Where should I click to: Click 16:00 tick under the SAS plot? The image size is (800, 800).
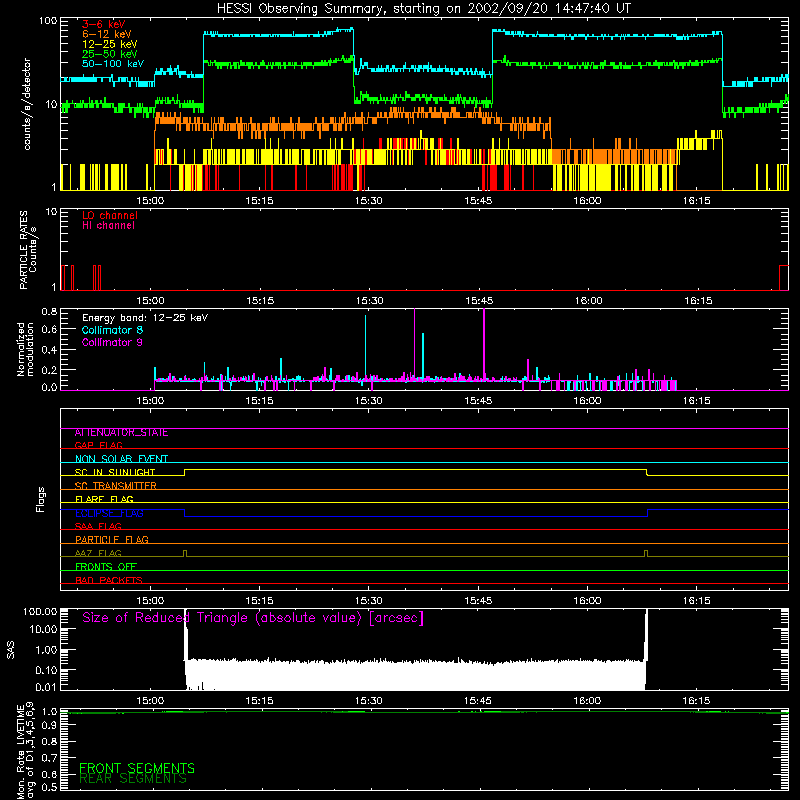pyautogui.click(x=587, y=701)
